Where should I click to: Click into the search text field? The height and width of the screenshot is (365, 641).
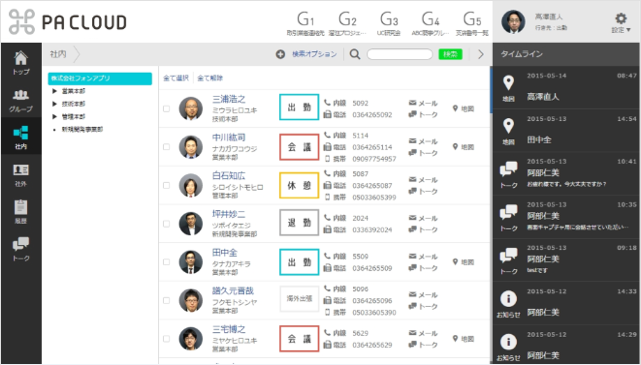click(399, 54)
